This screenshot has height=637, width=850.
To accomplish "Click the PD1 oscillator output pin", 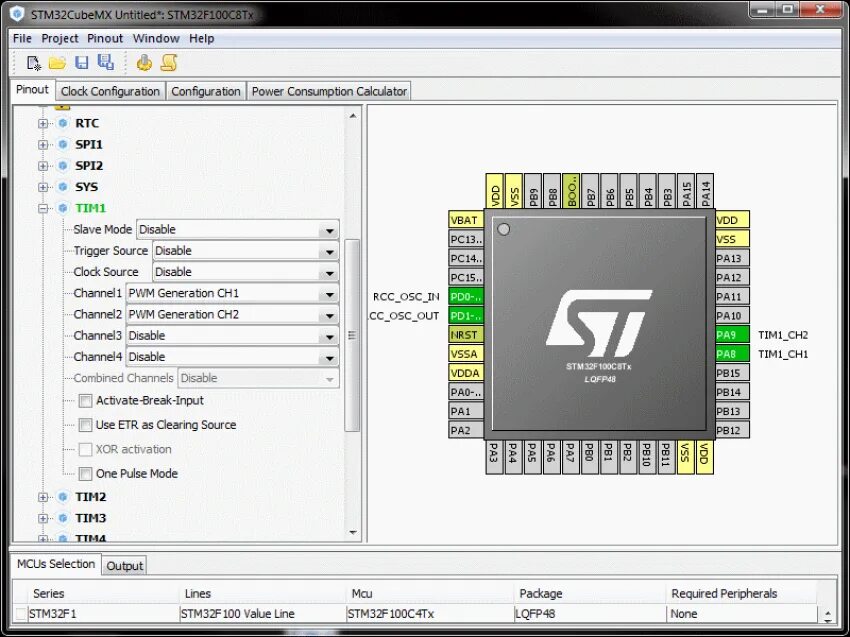I will coord(466,316).
